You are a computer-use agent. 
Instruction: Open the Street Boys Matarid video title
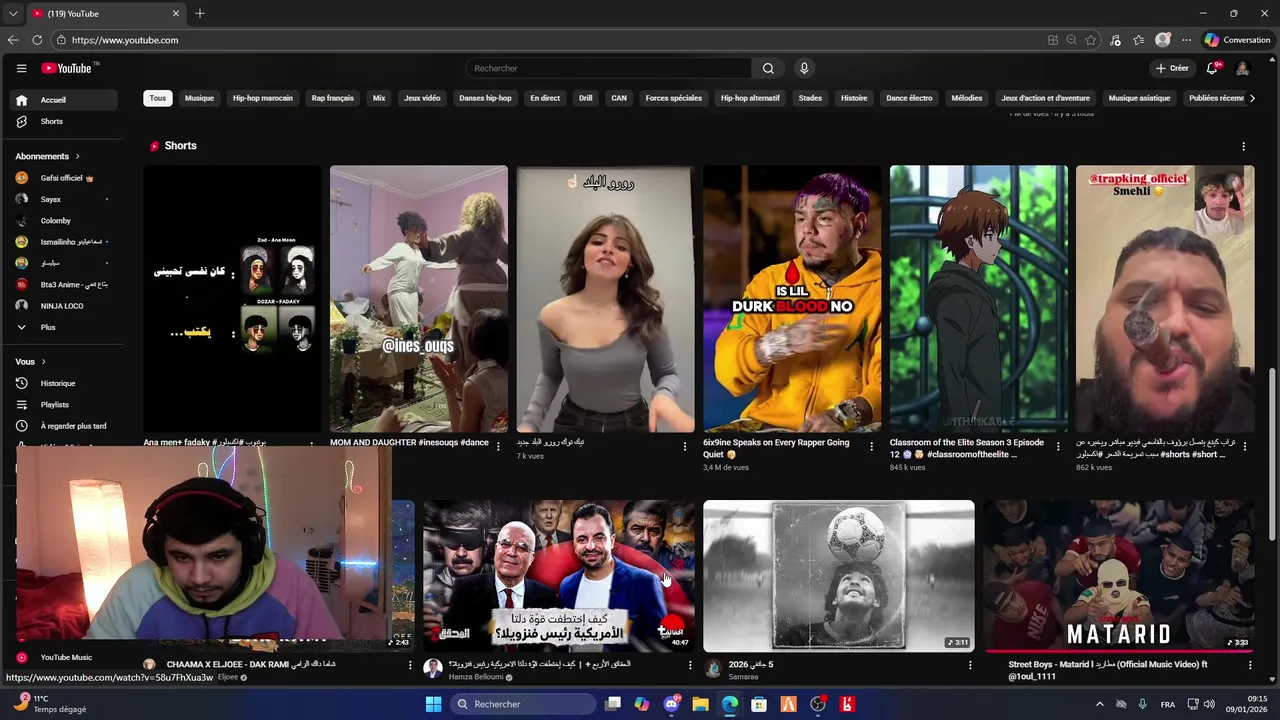pos(1107,670)
